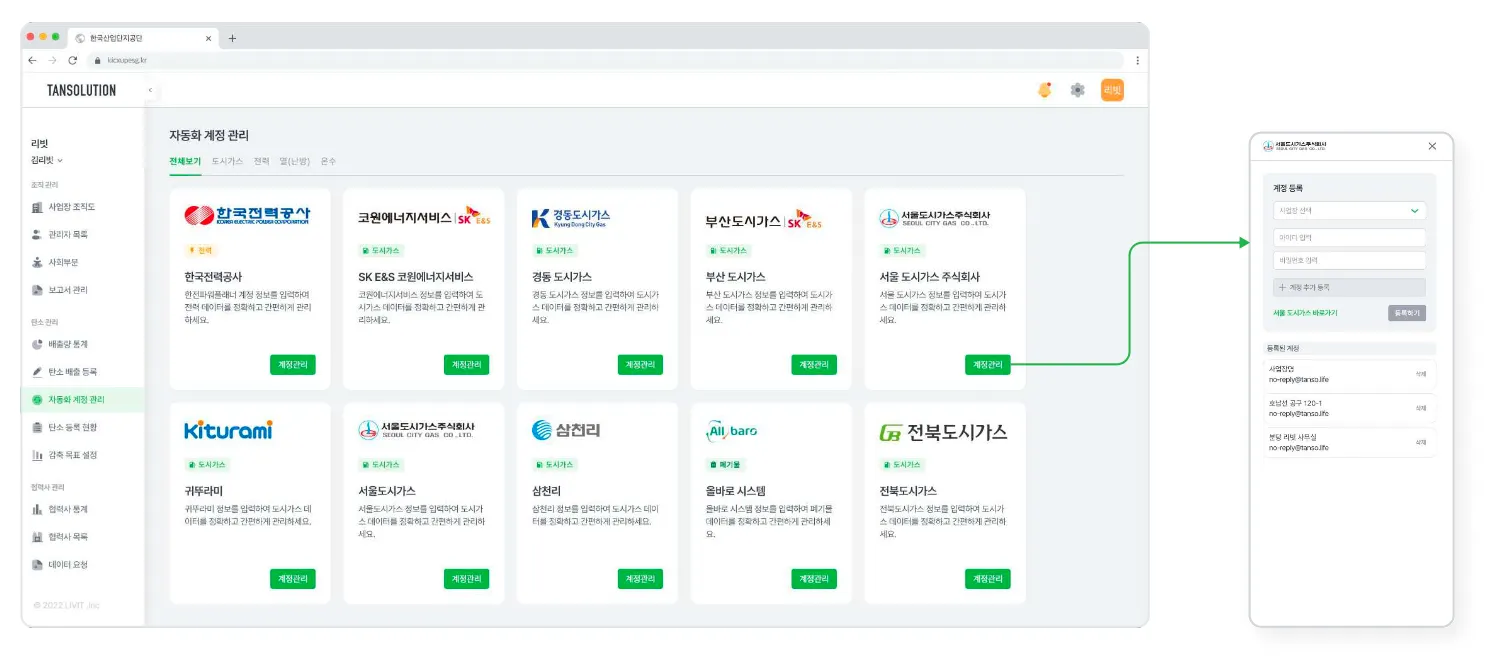Click the + 계정 추가 등록 button
1486x668 pixels.
coord(1349,287)
